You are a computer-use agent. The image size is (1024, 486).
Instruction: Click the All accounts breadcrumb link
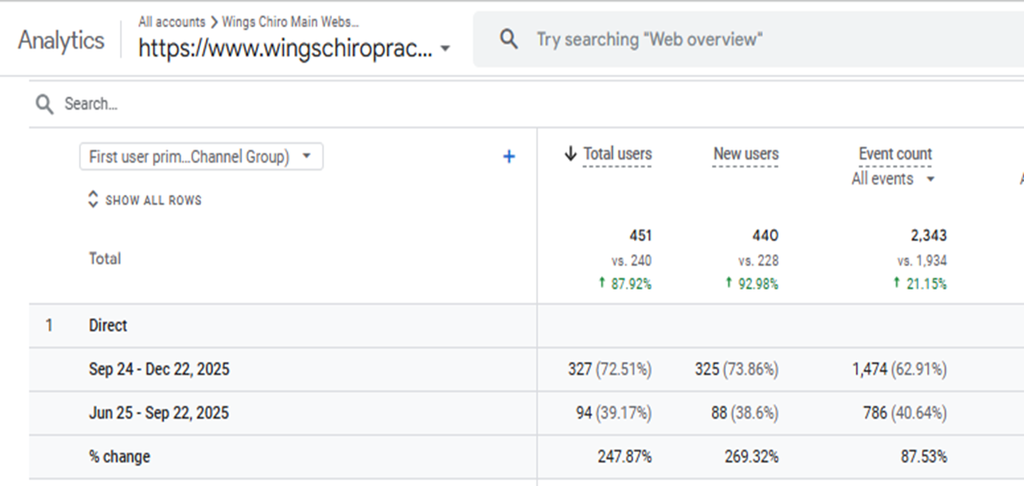[172, 22]
